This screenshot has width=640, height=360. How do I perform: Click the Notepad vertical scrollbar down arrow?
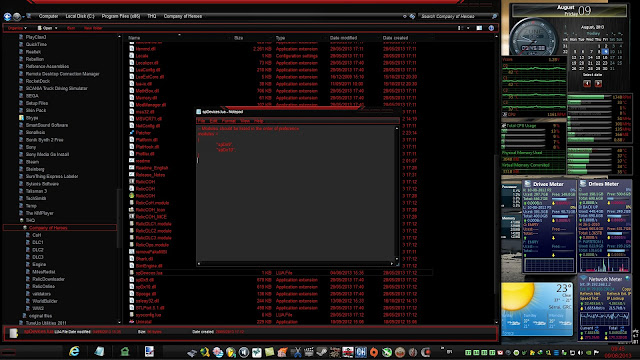click(397, 258)
